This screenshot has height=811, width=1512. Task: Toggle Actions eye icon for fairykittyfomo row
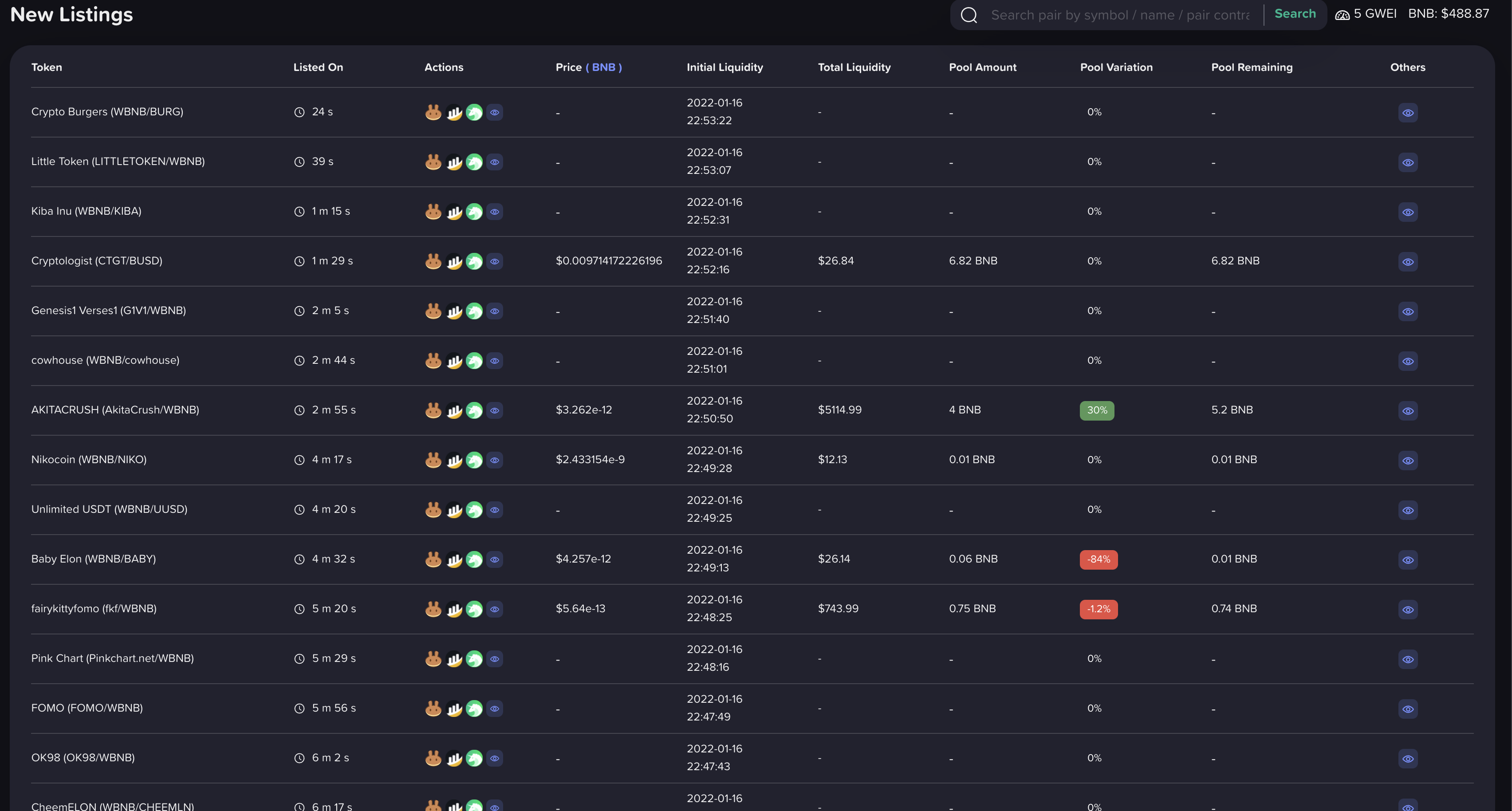(495, 609)
